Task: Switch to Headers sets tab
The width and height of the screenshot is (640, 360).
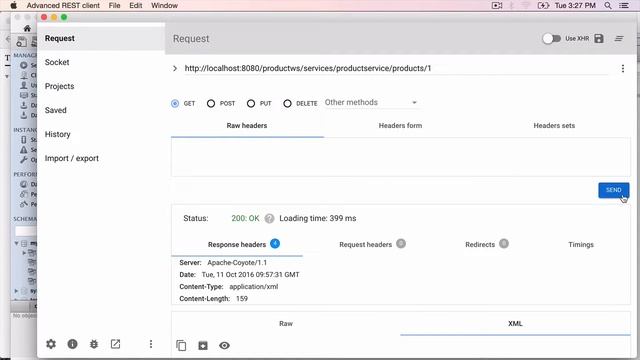Action: [x=554, y=126]
